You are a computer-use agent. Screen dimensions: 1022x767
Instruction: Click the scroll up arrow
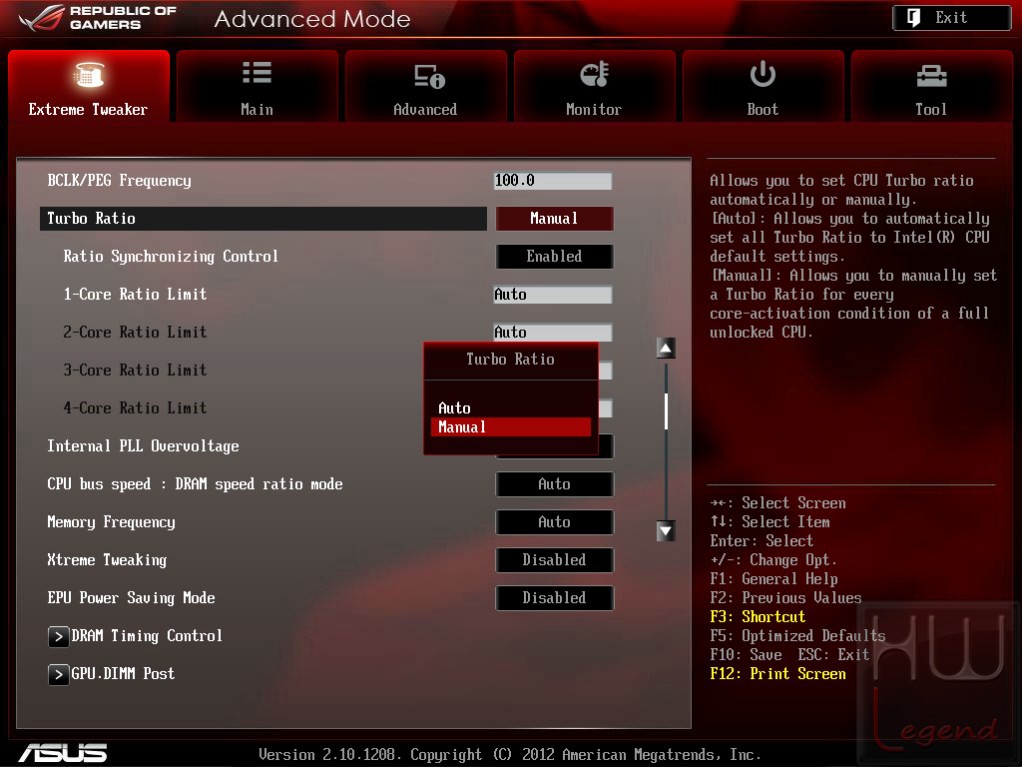(x=665, y=348)
